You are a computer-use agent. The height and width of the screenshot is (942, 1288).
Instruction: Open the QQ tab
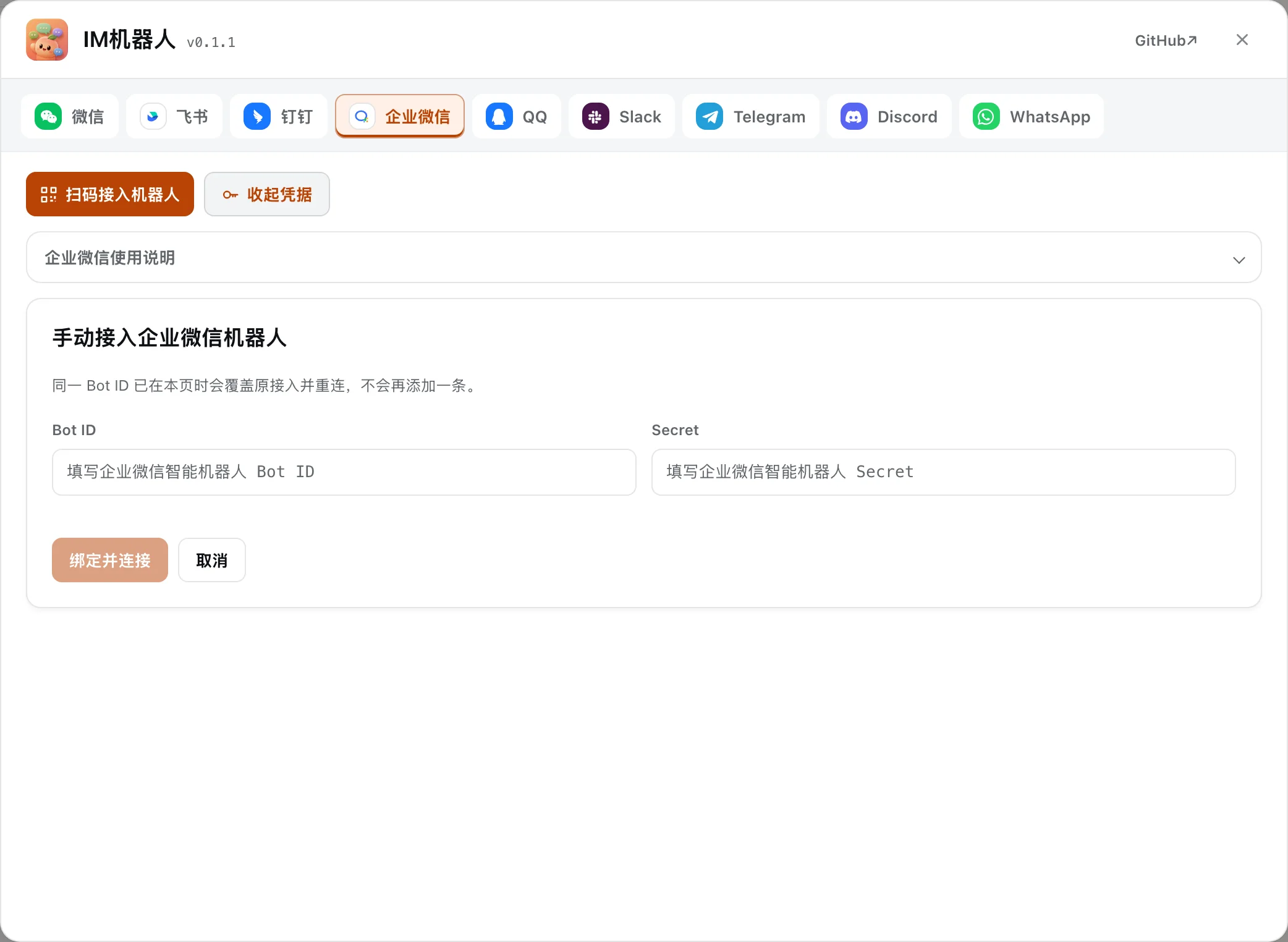point(517,116)
